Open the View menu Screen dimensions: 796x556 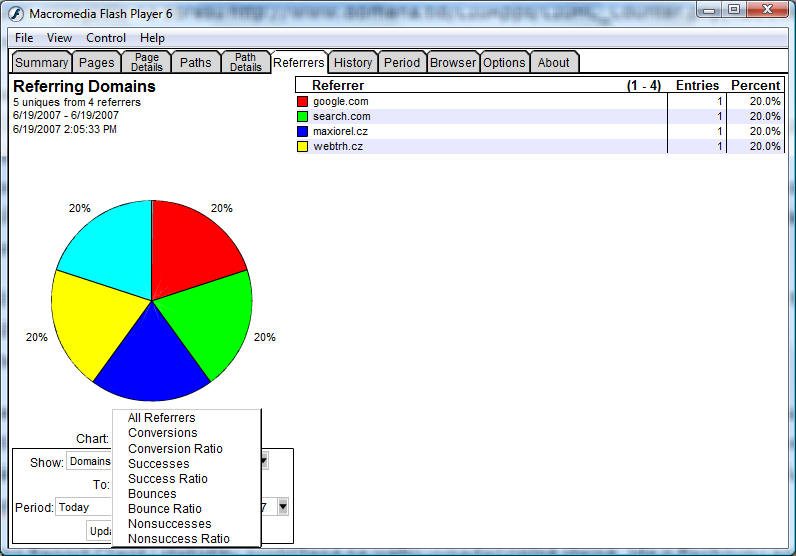point(59,38)
